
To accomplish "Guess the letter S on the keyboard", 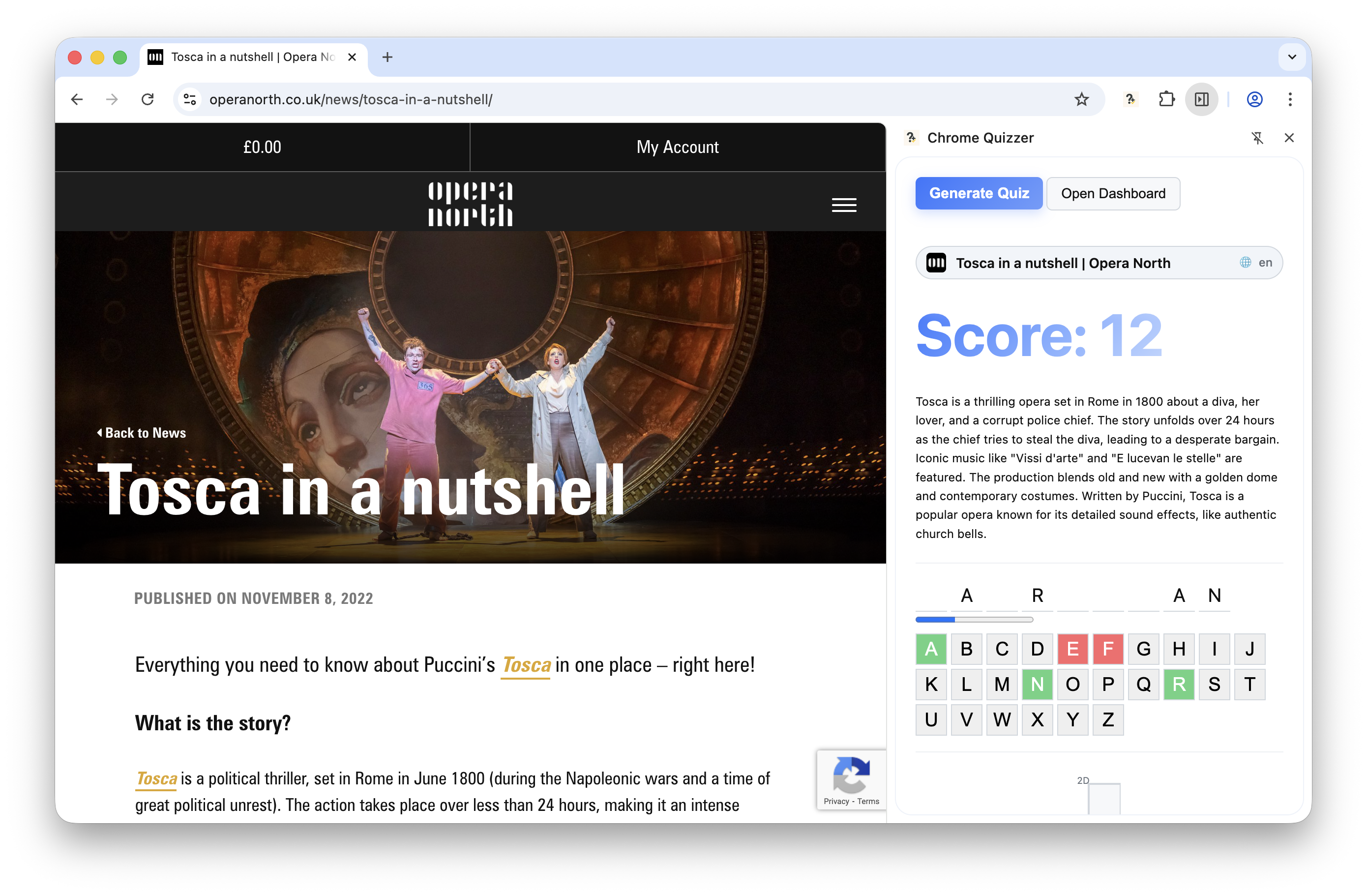I will (x=1214, y=684).
